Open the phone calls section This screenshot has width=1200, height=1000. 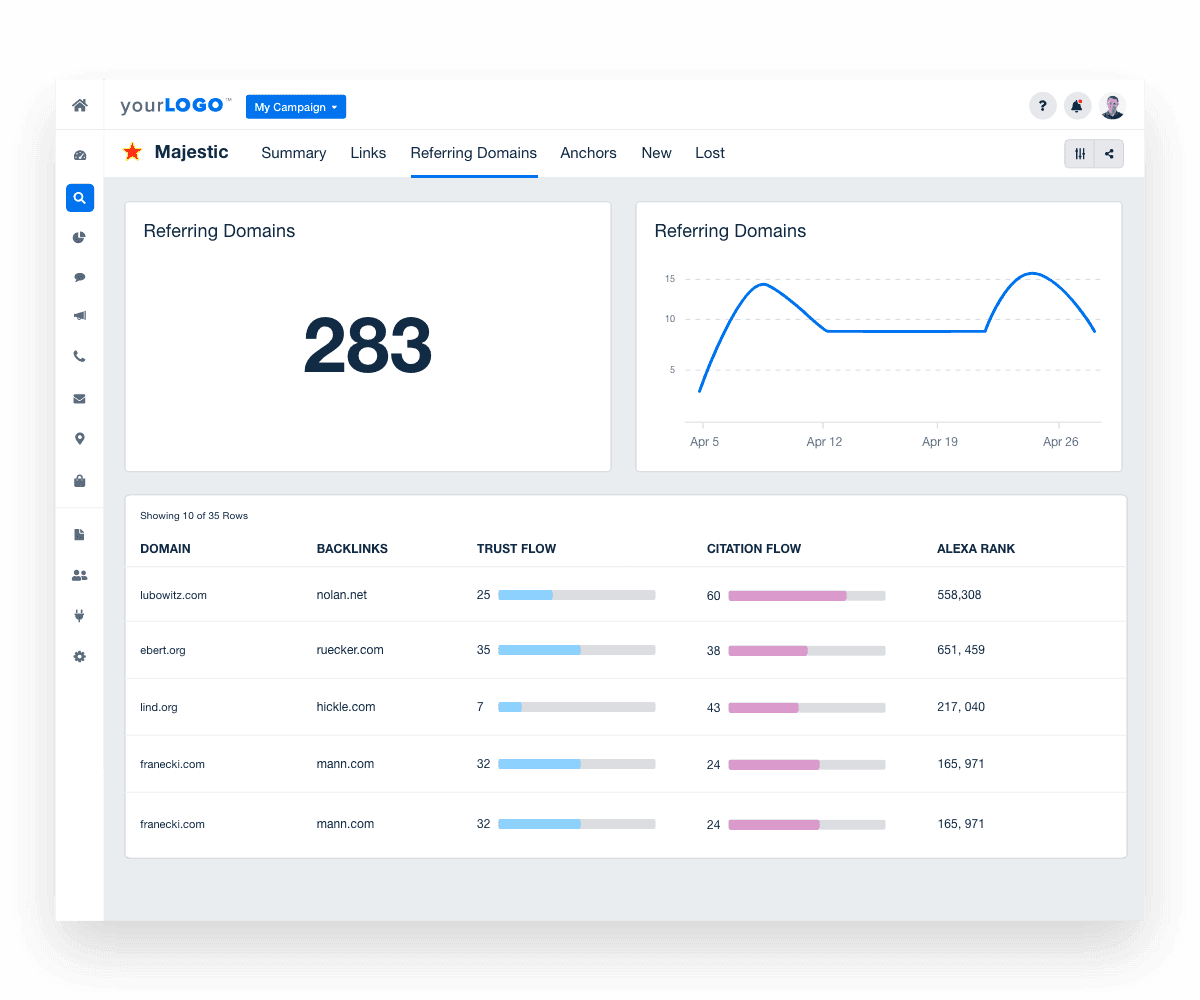pyautogui.click(x=80, y=356)
